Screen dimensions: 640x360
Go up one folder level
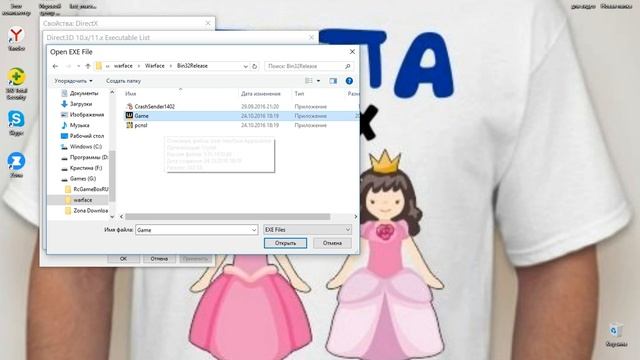click(88, 66)
